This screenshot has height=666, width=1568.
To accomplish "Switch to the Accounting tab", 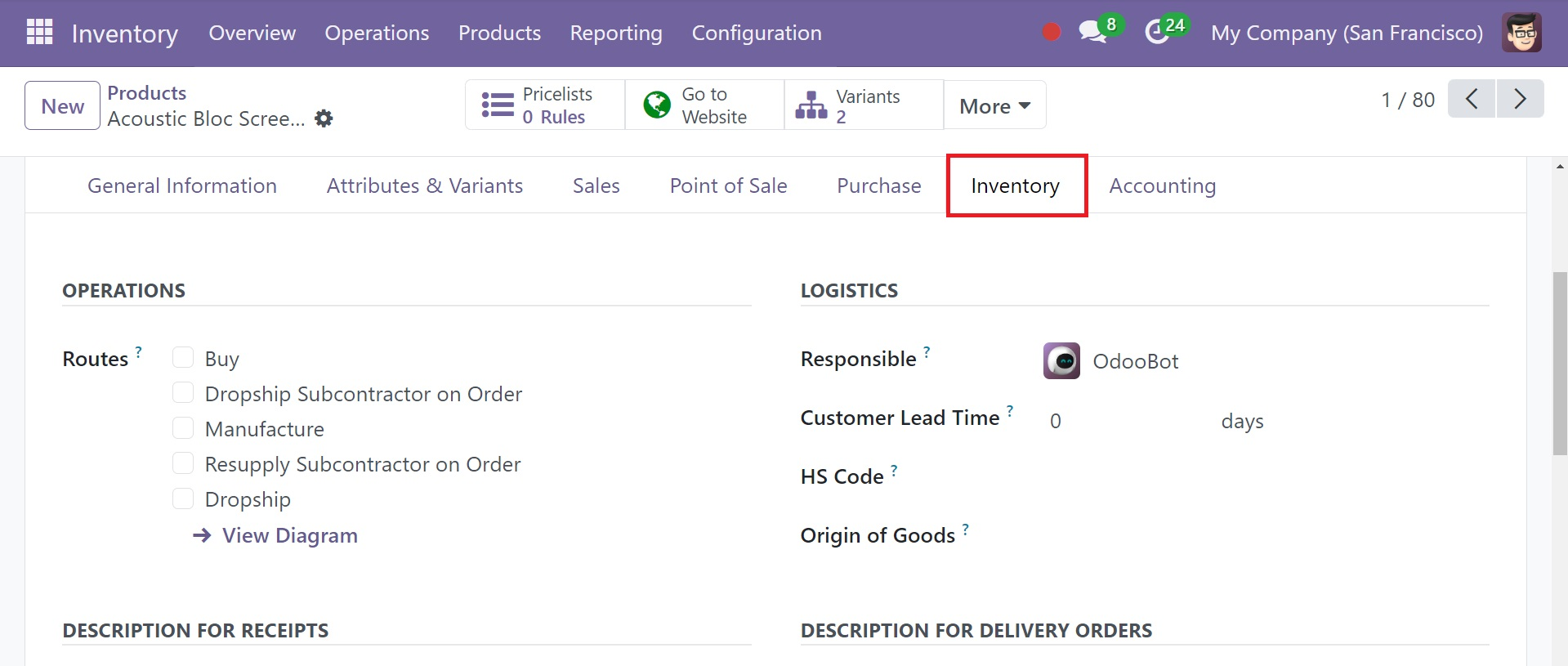I will click(1163, 185).
